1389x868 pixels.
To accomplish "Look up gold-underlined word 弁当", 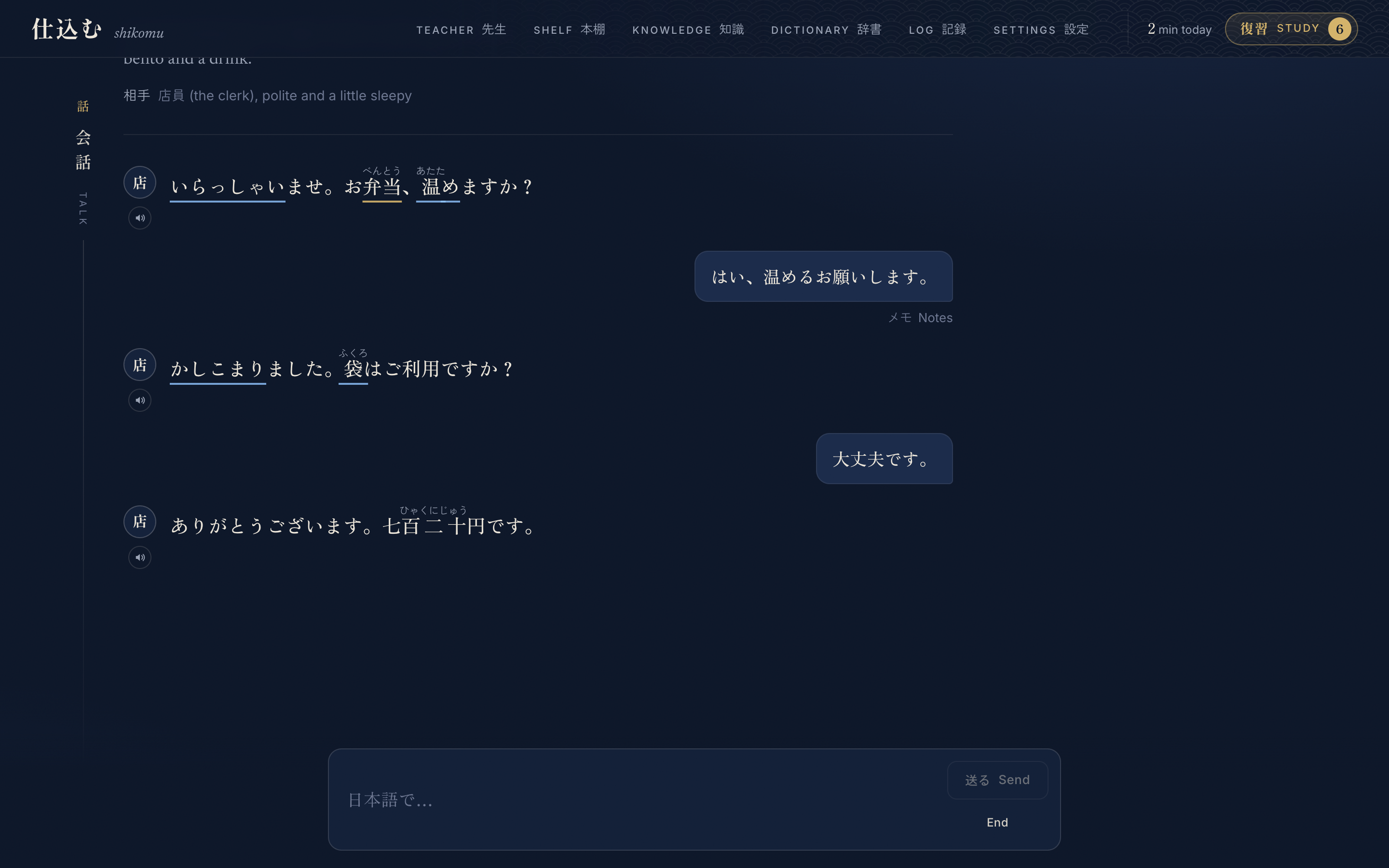I will click(x=381, y=187).
